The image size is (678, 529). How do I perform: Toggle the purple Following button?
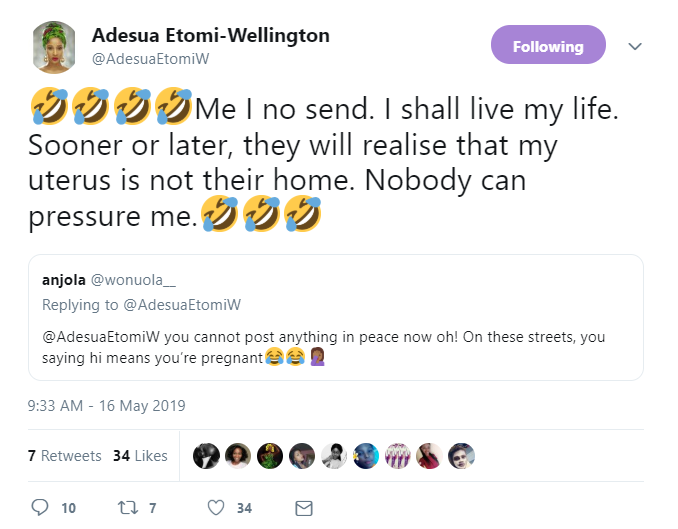[548, 47]
